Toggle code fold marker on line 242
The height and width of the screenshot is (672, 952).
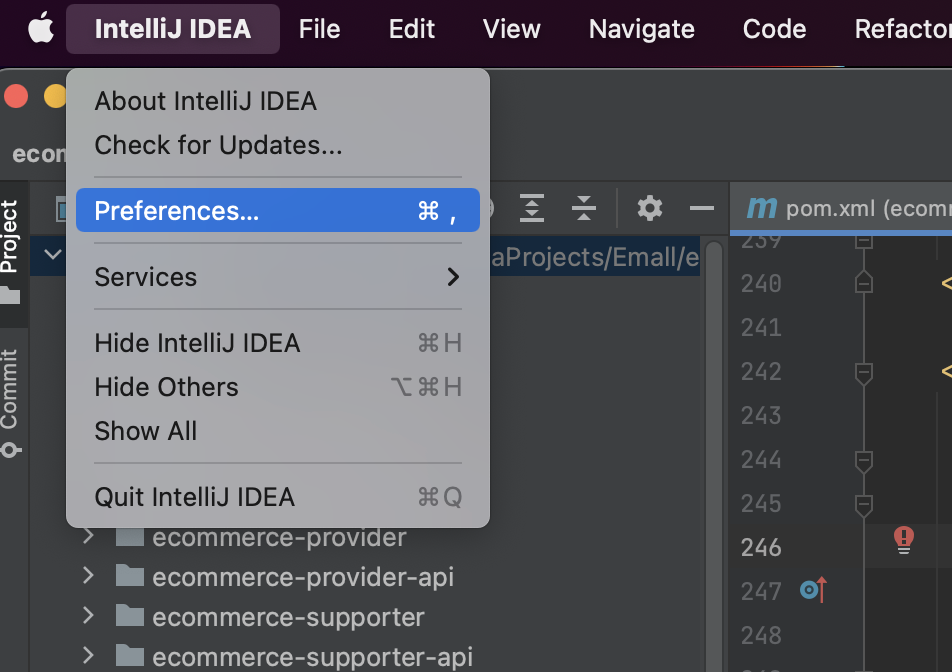865,372
